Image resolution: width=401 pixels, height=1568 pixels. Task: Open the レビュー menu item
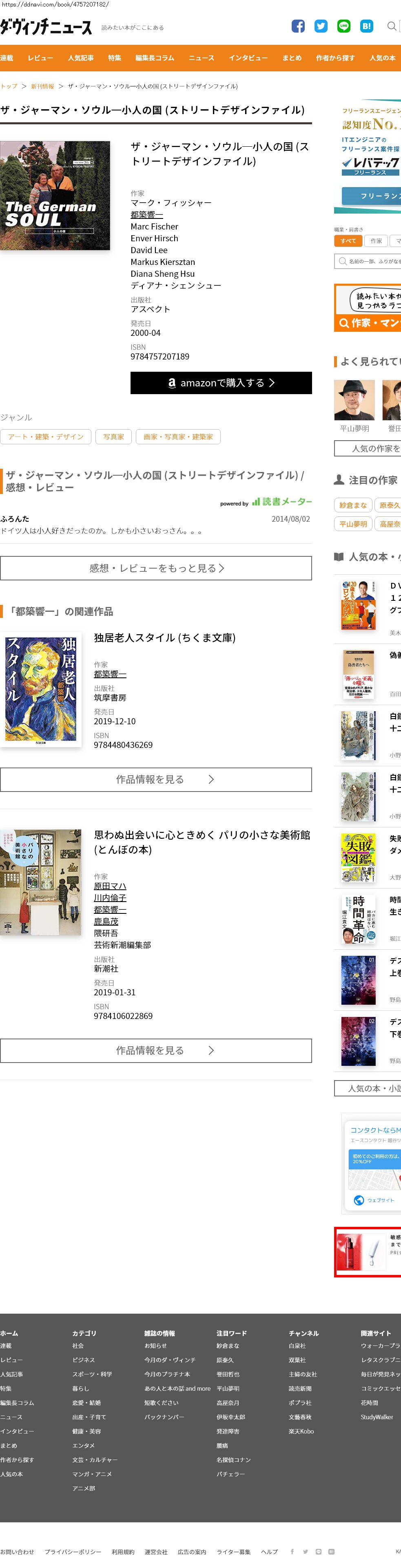coord(40,58)
